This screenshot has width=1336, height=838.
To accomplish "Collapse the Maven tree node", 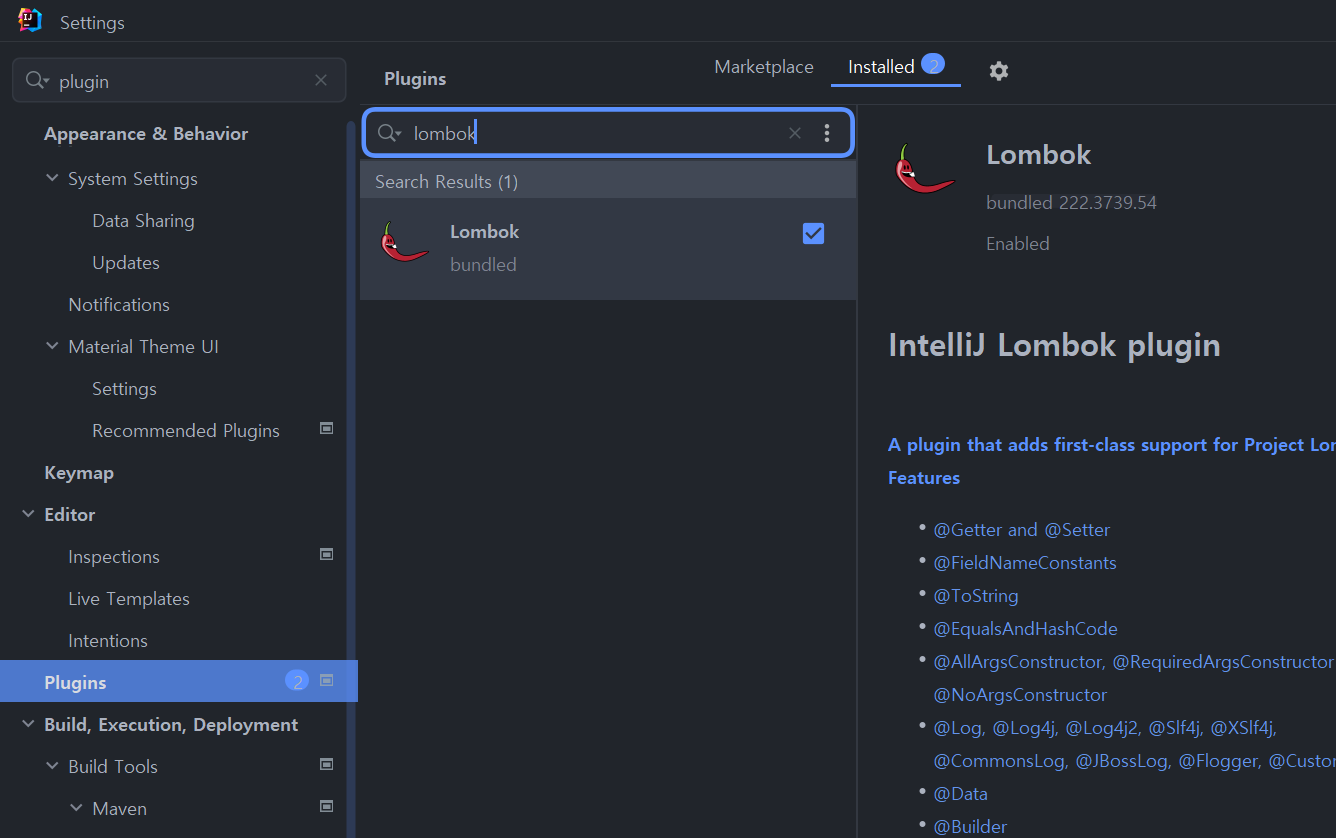I will coord(76,808).
